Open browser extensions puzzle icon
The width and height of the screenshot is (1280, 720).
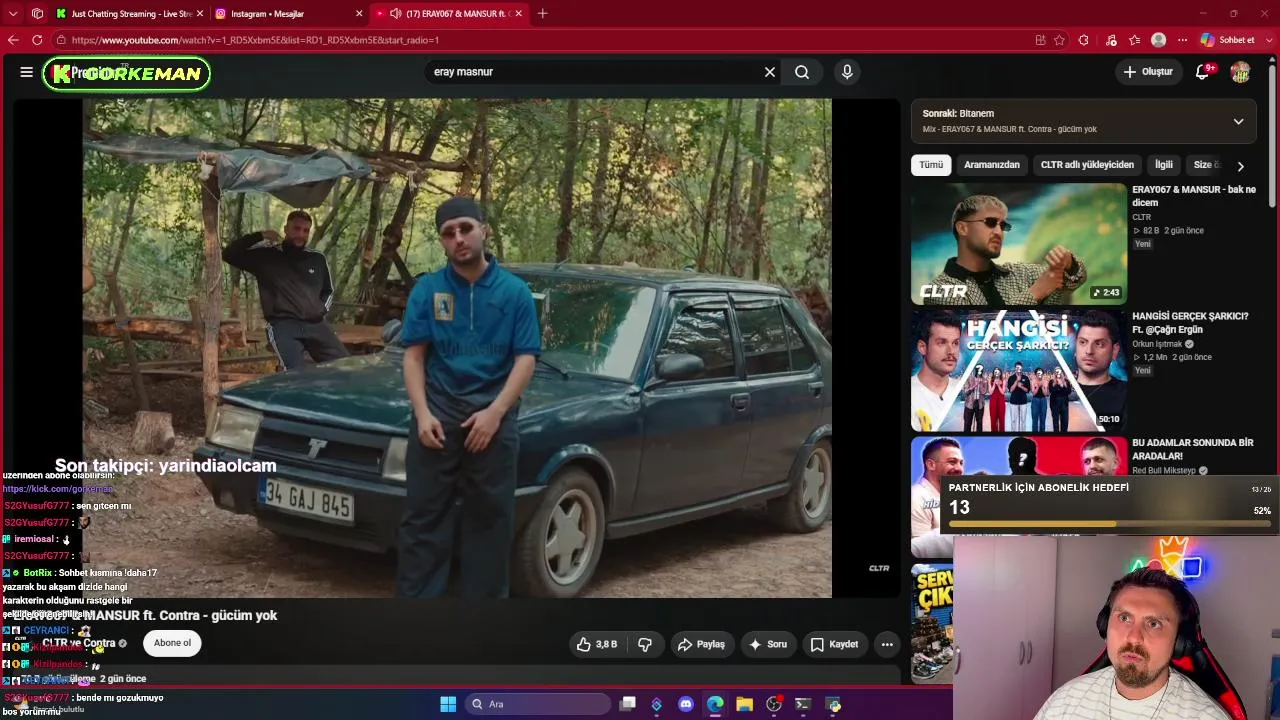pos(1083,40)
